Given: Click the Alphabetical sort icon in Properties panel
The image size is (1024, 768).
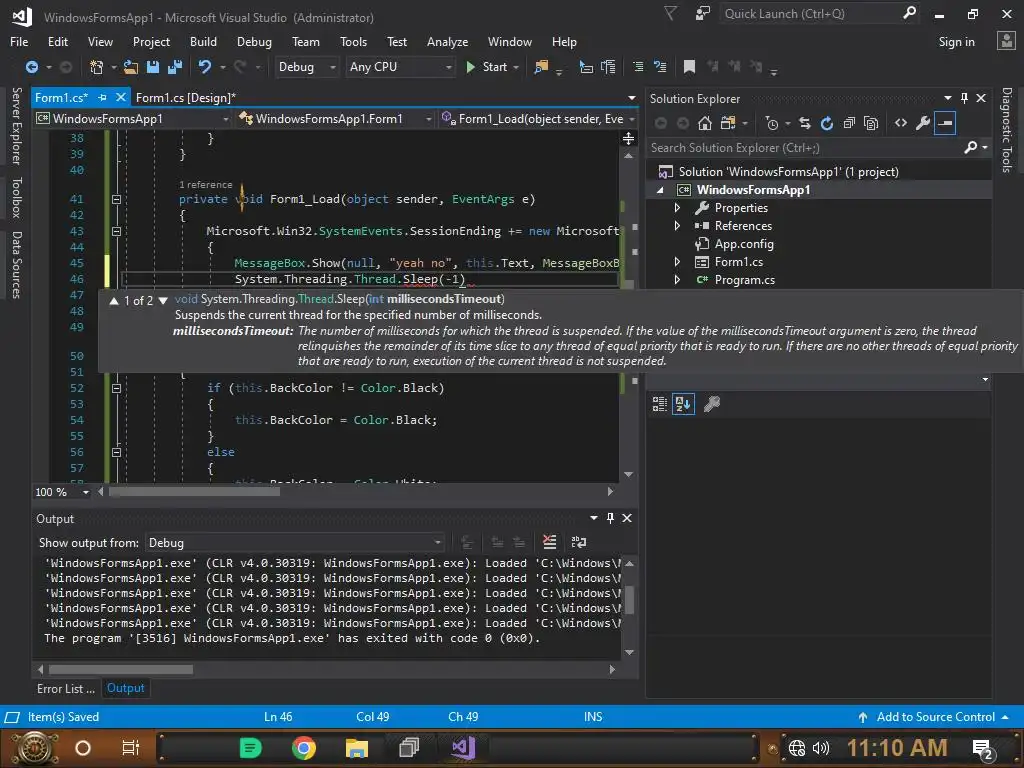Looking at the screenshot, I should (683, 404).
